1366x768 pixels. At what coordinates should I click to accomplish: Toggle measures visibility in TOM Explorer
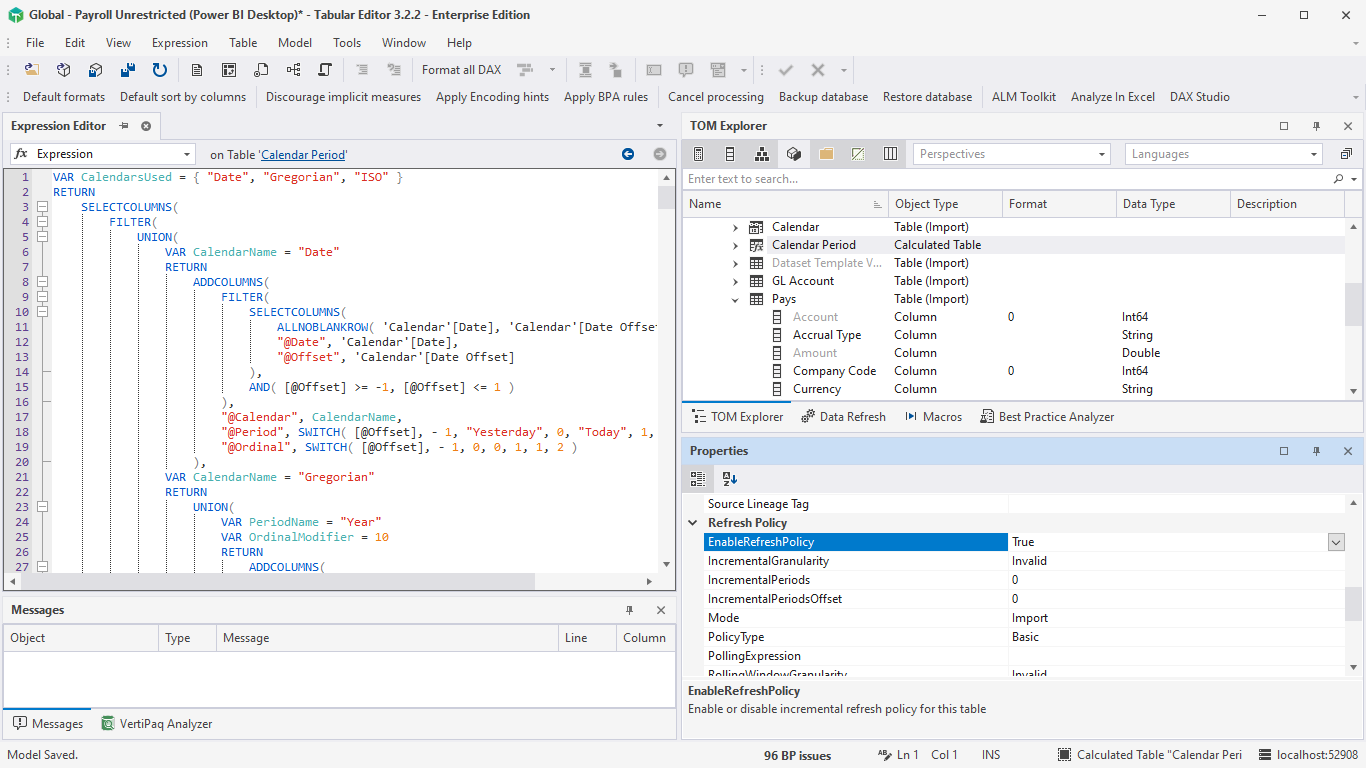pyautogui.click(x=698, y=154)
